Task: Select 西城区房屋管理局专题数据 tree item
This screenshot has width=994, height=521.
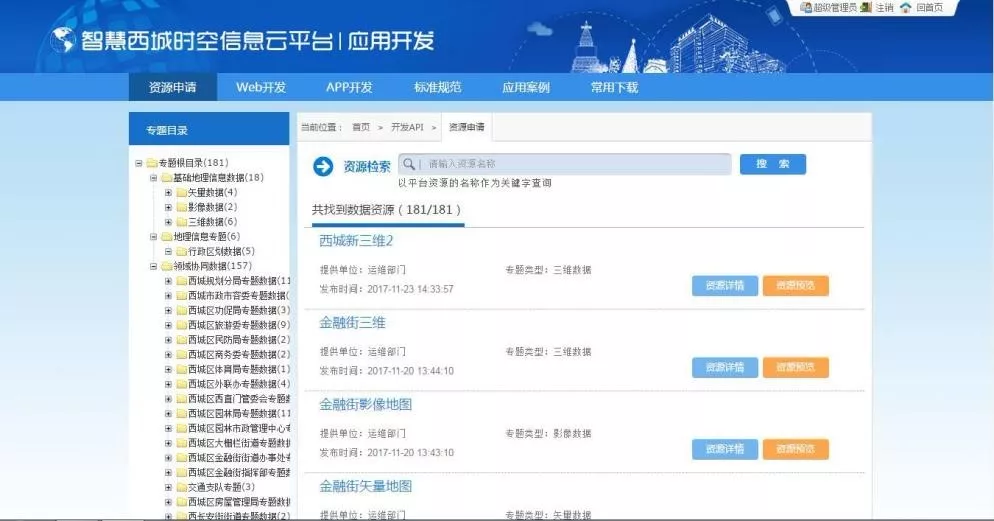Action: tap(239, 502)
